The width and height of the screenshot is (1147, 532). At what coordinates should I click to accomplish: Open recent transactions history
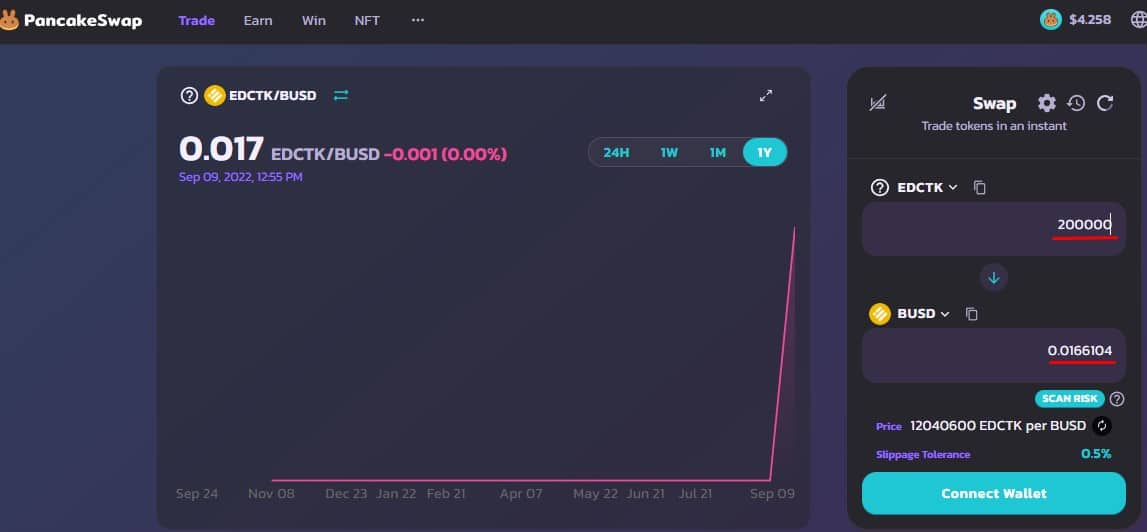pyautogui.click(x=1076, y=102)
